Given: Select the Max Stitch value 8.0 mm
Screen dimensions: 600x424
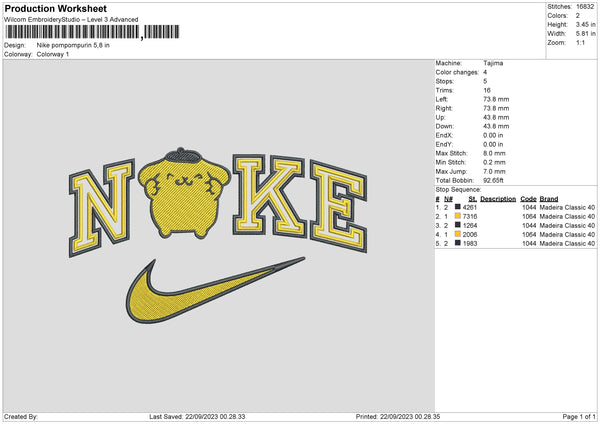Looking at the screenshot, I should point(494,153).
